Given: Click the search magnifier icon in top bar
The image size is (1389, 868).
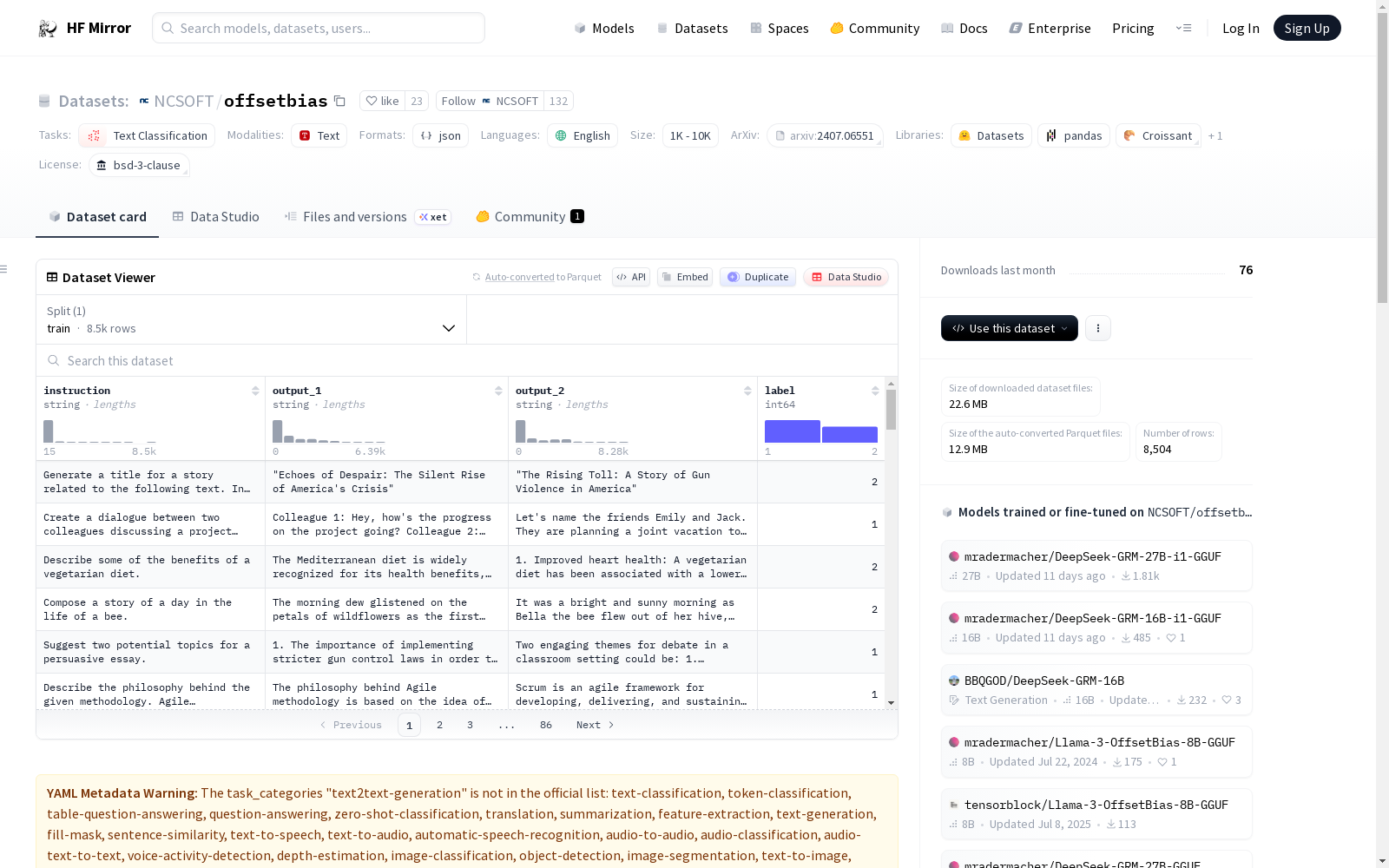Looking at the screenshot, I should [x=168, y=28].
